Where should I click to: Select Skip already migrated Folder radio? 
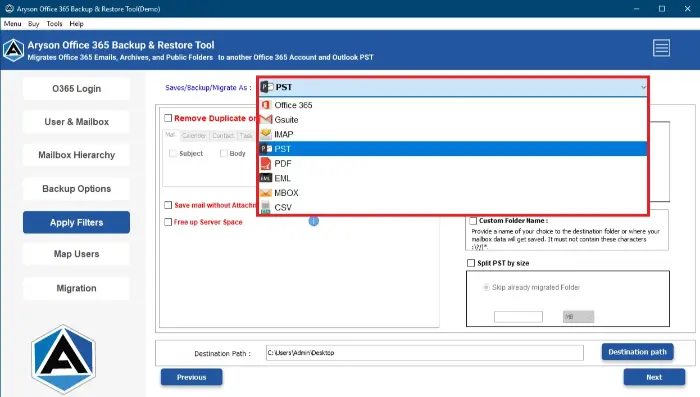coord(486,287)
